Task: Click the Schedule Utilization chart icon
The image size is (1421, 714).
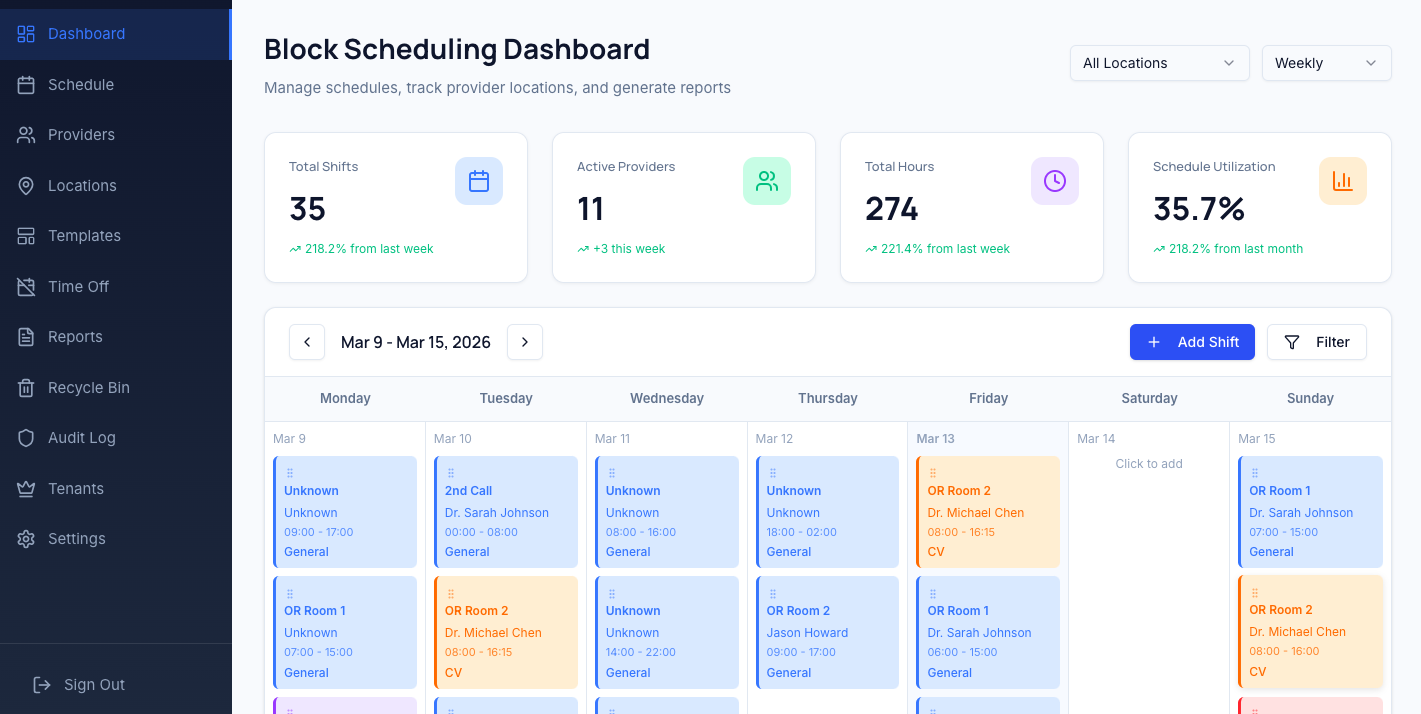Action: click(1343, 181)
